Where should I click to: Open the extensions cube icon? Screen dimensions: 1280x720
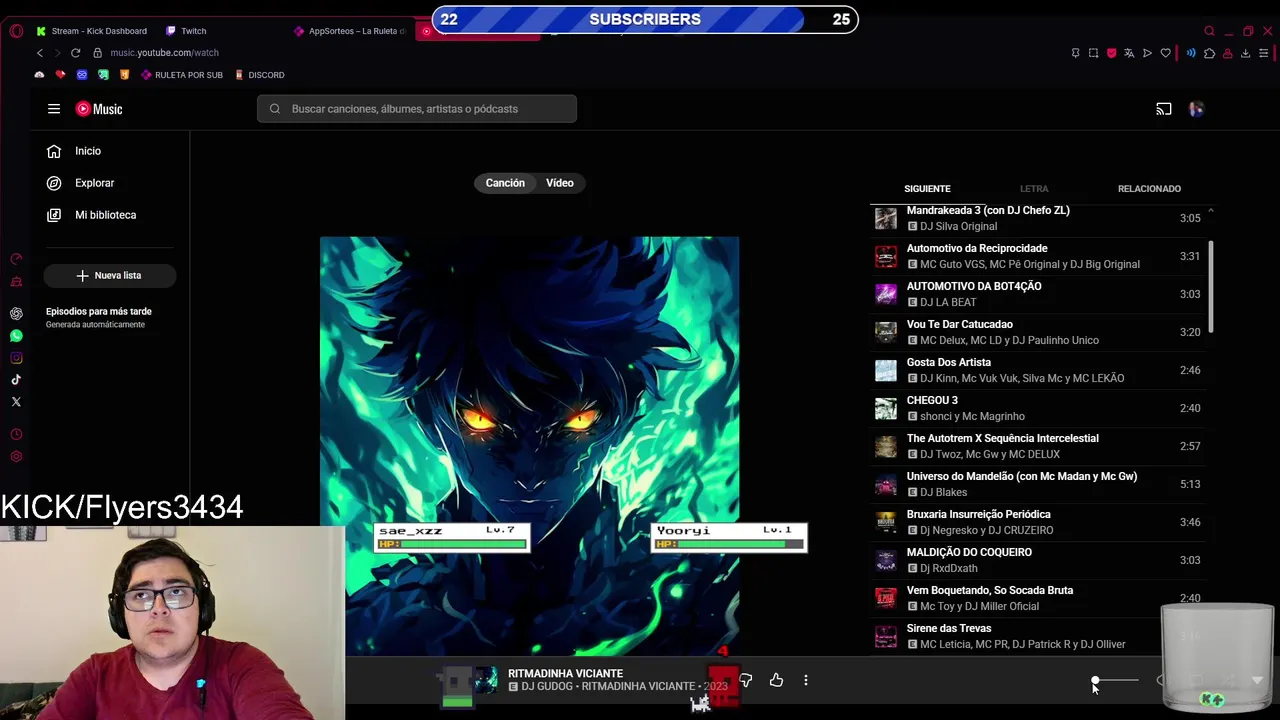tap(1209, 53)
